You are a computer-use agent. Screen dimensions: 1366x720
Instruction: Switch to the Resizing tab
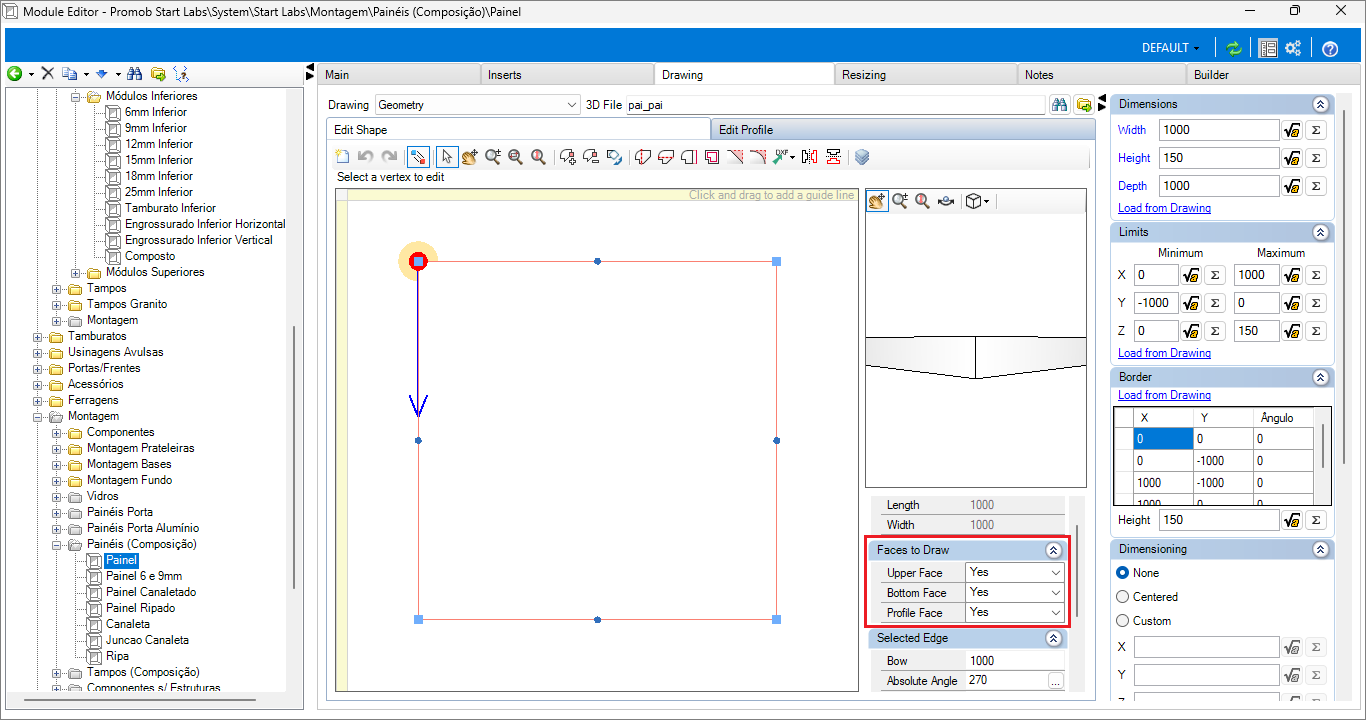(925, 75)
